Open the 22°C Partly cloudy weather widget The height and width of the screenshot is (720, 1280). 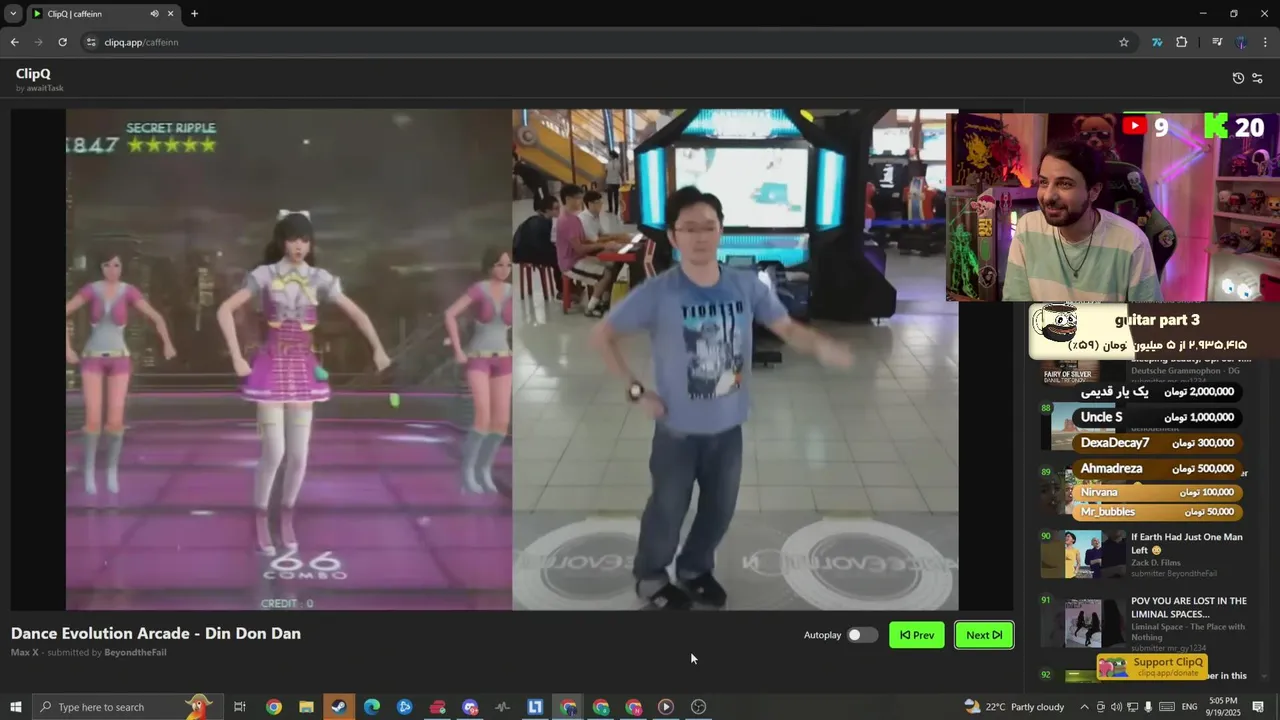(1014, 707)
